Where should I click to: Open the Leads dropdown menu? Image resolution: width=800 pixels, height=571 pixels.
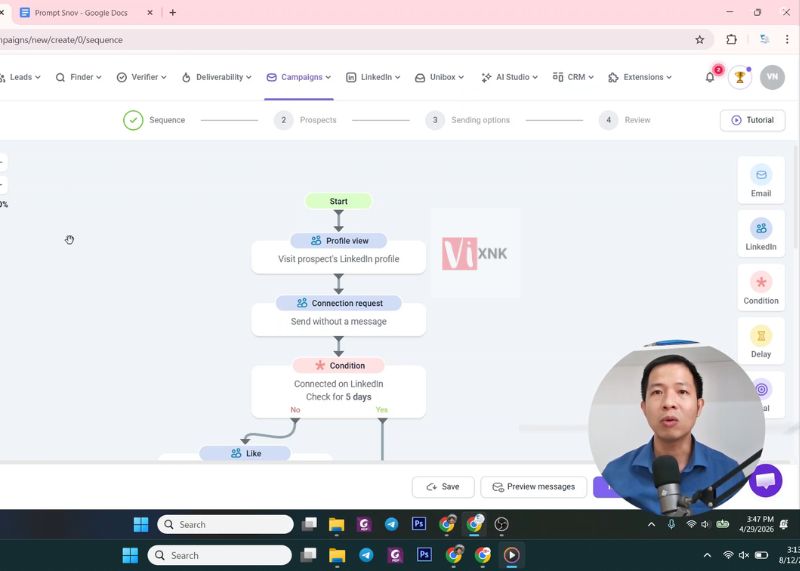pos(20,77)
